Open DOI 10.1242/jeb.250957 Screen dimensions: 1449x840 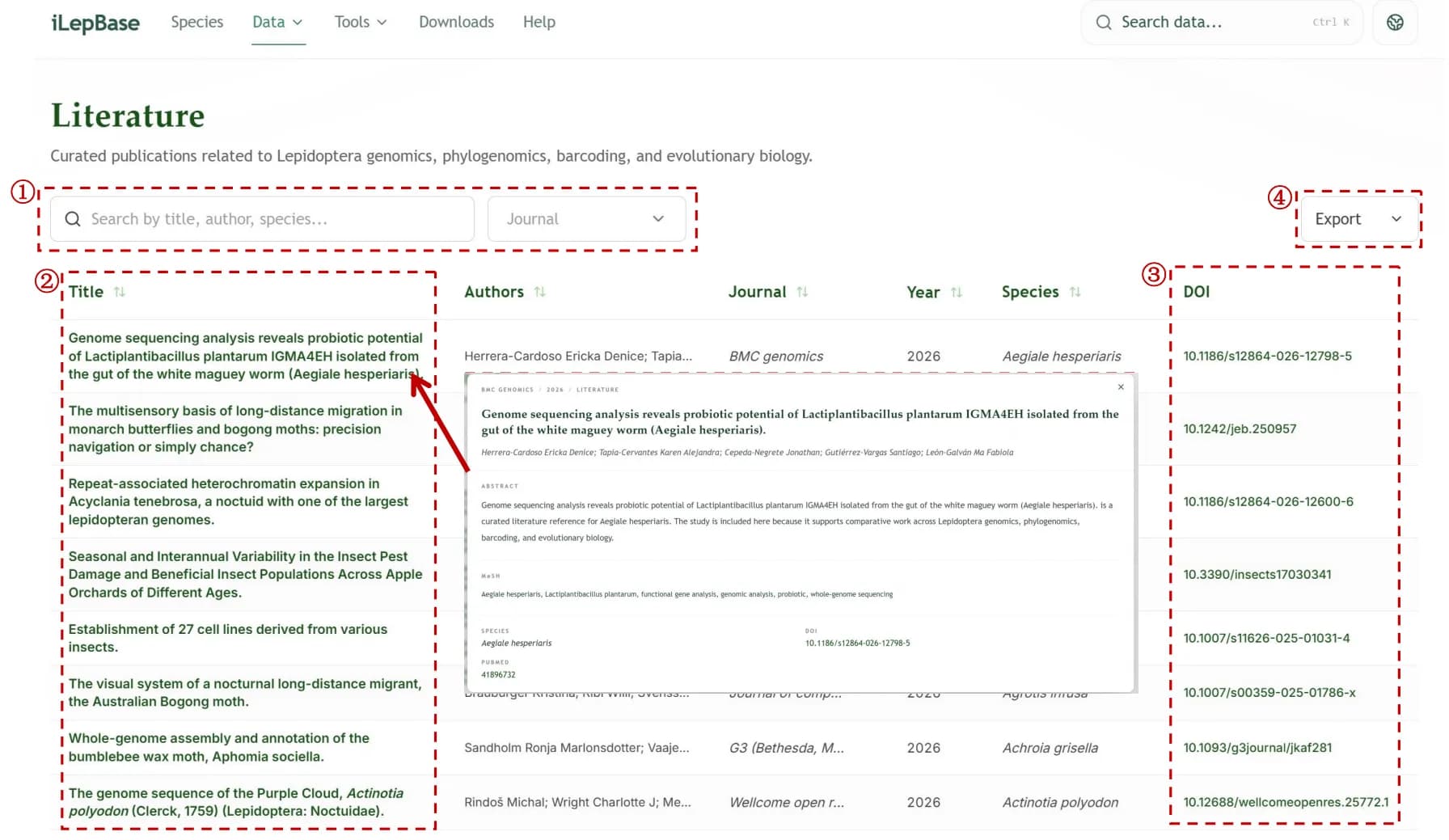[1240, 428]
